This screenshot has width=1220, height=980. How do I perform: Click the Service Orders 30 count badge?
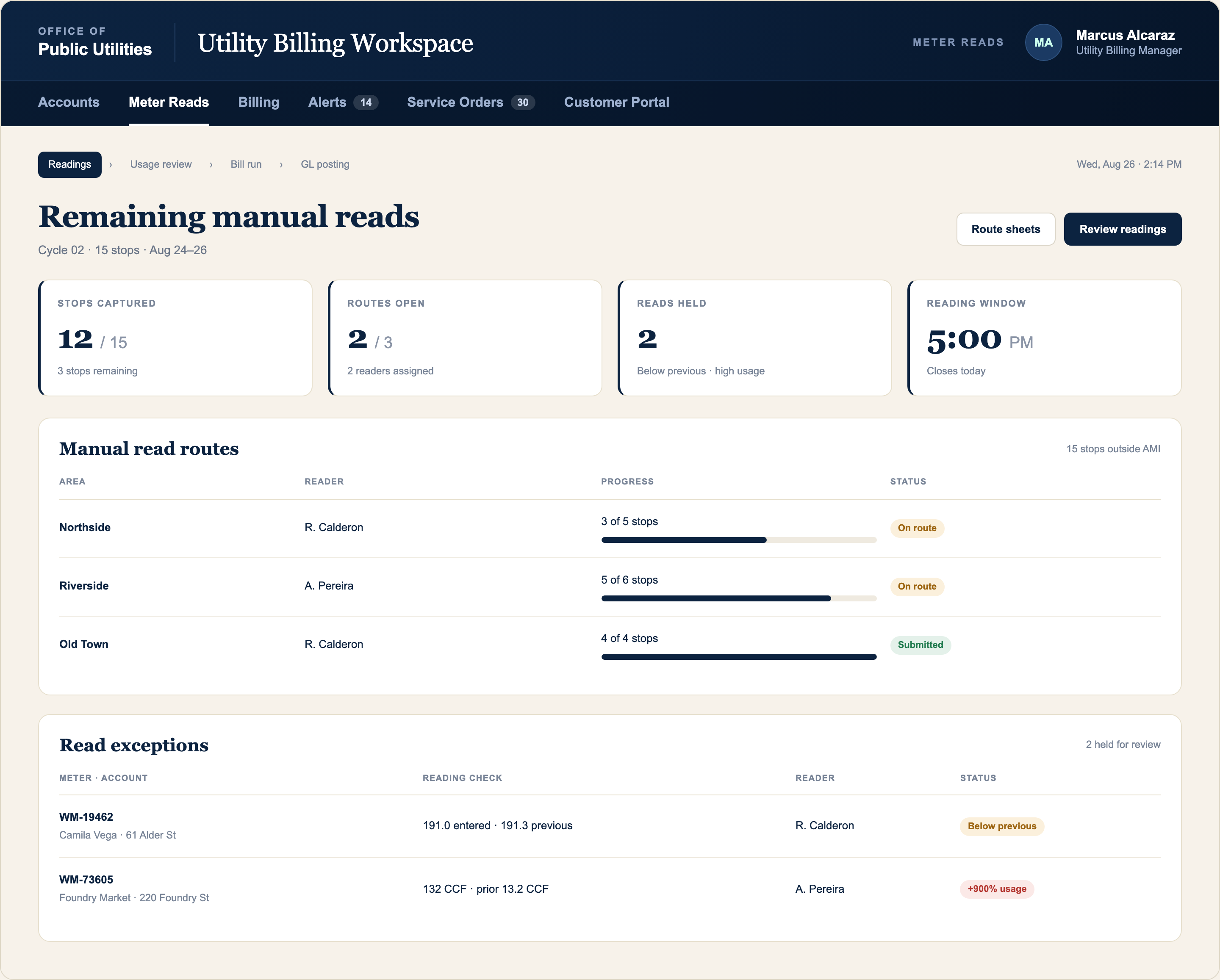click(x=523, y=102)
